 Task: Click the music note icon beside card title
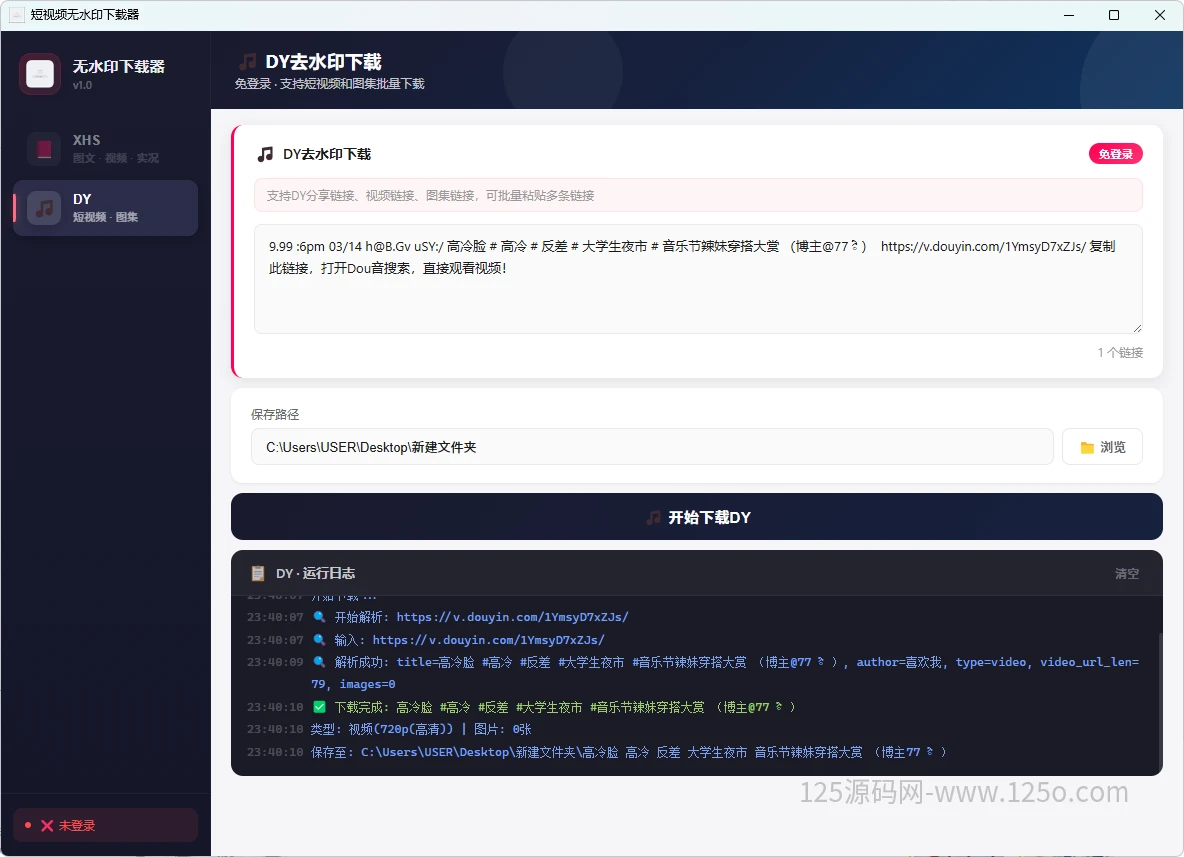265,154
